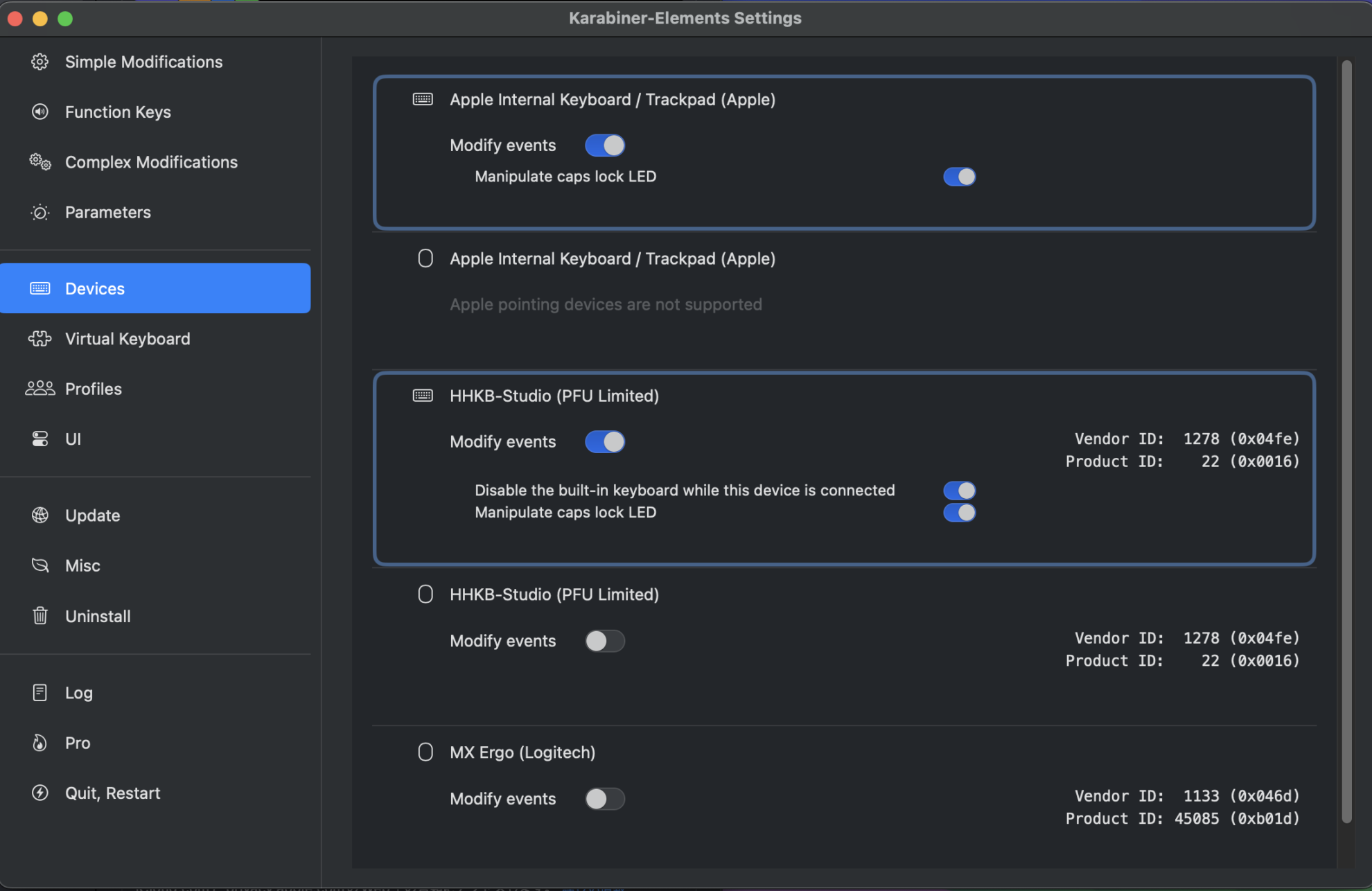The width and height of the screenshot is (1372, 891).
Task: Click the Misc leaf icon
Action: click(39, 565)
